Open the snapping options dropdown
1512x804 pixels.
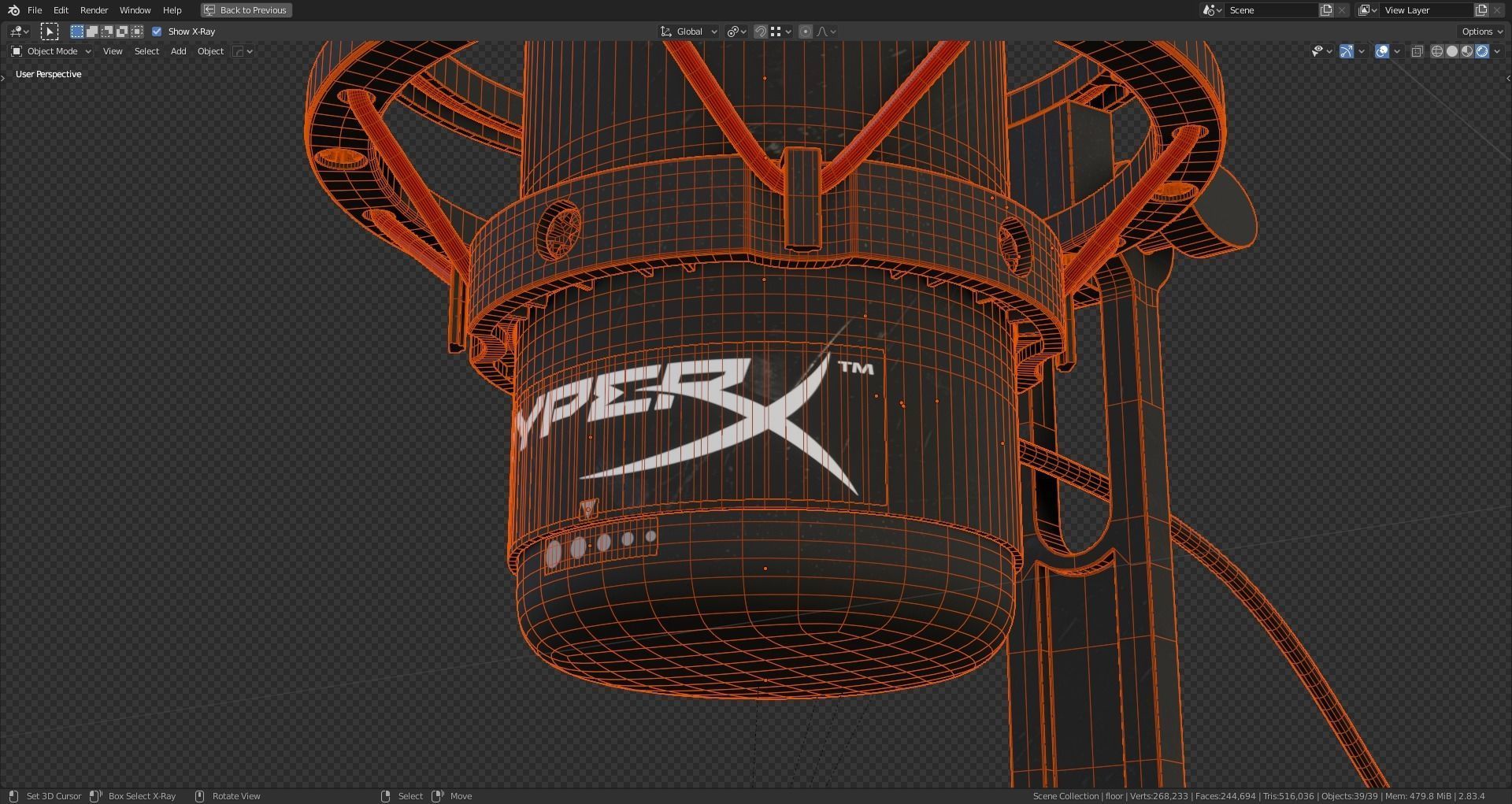click(781, 31)
